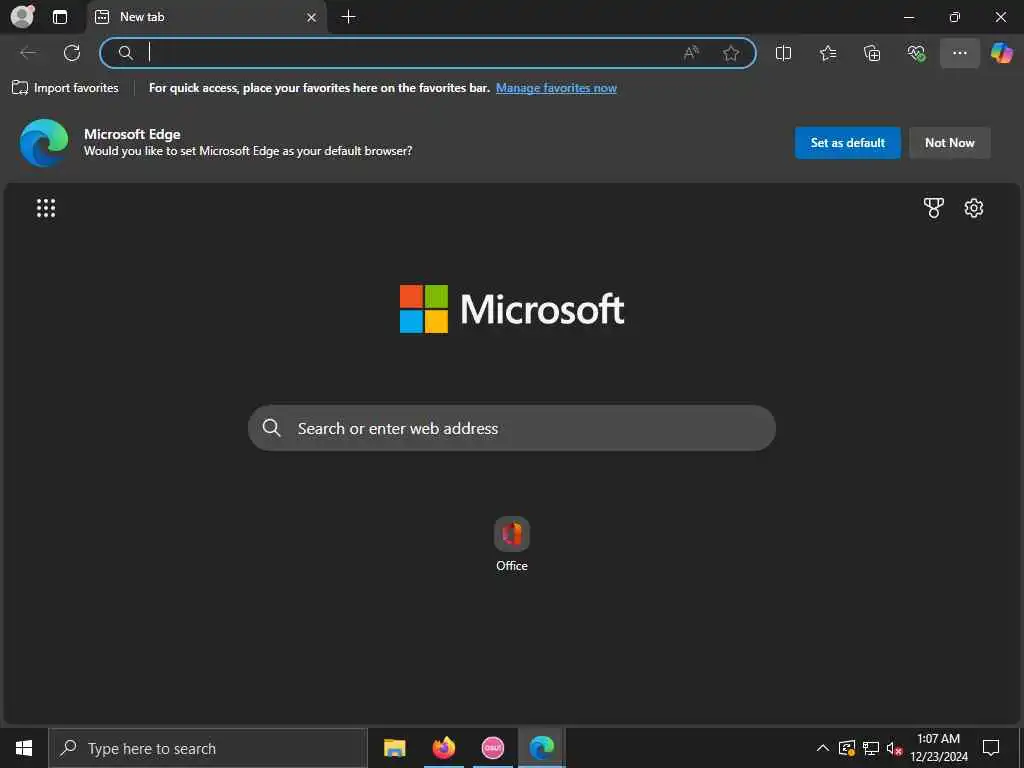The image size is (1024, 768).
Task: Click the network status tray icon
Action: point(871,748)
